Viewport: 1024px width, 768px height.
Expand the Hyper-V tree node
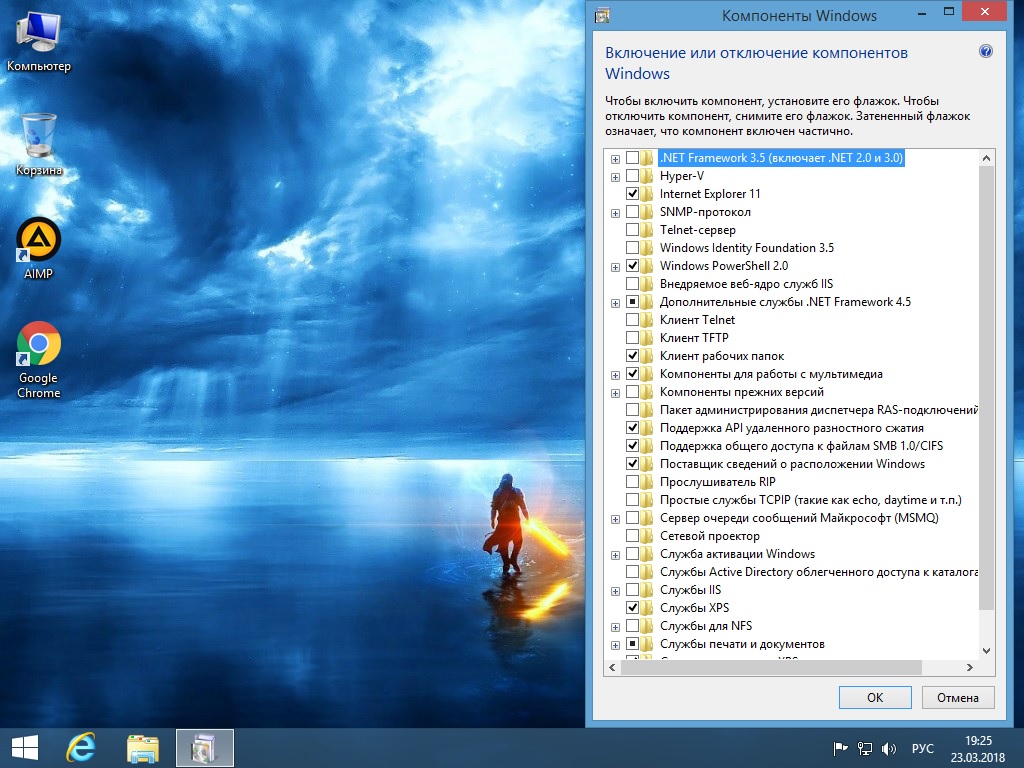615,176
